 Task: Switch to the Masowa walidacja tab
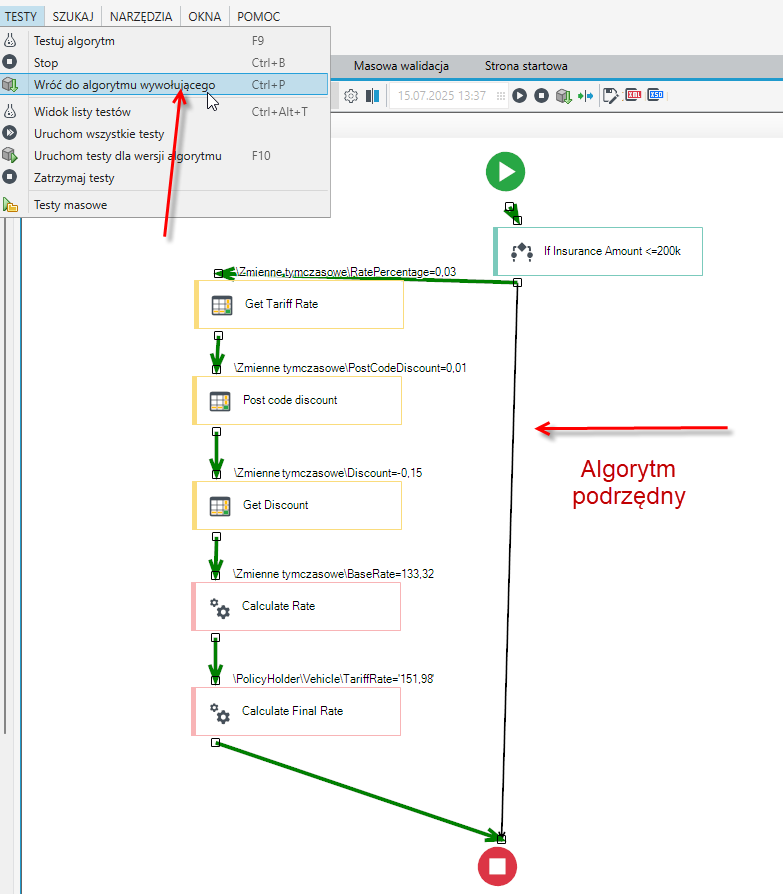401,66
